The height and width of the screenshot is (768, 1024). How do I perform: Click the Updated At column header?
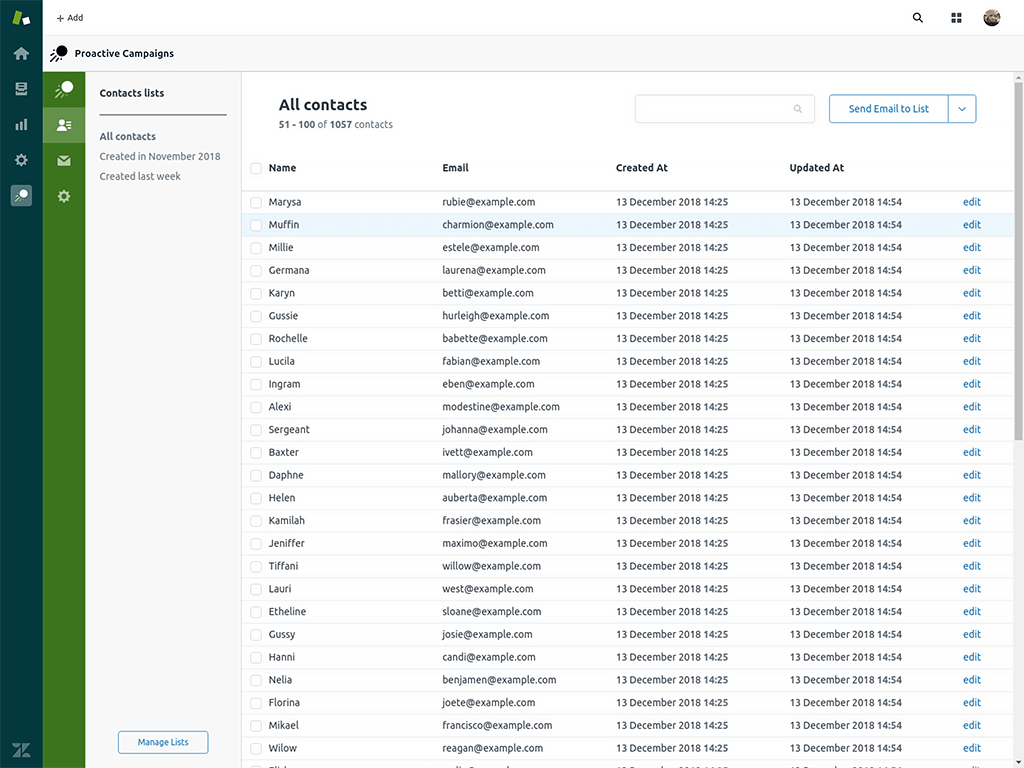[x=816, y=168]
